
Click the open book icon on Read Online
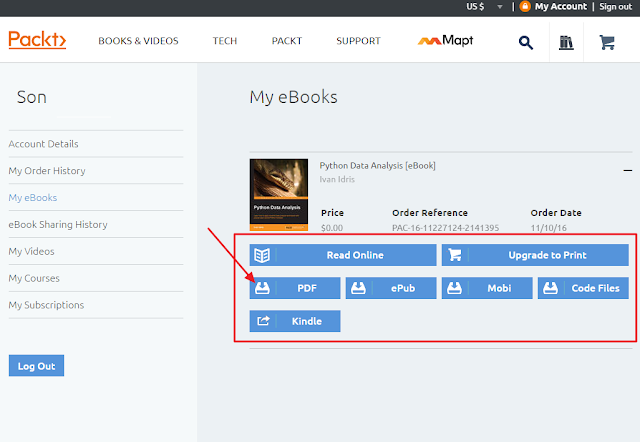pyautogui.click(x=262, y=255)
